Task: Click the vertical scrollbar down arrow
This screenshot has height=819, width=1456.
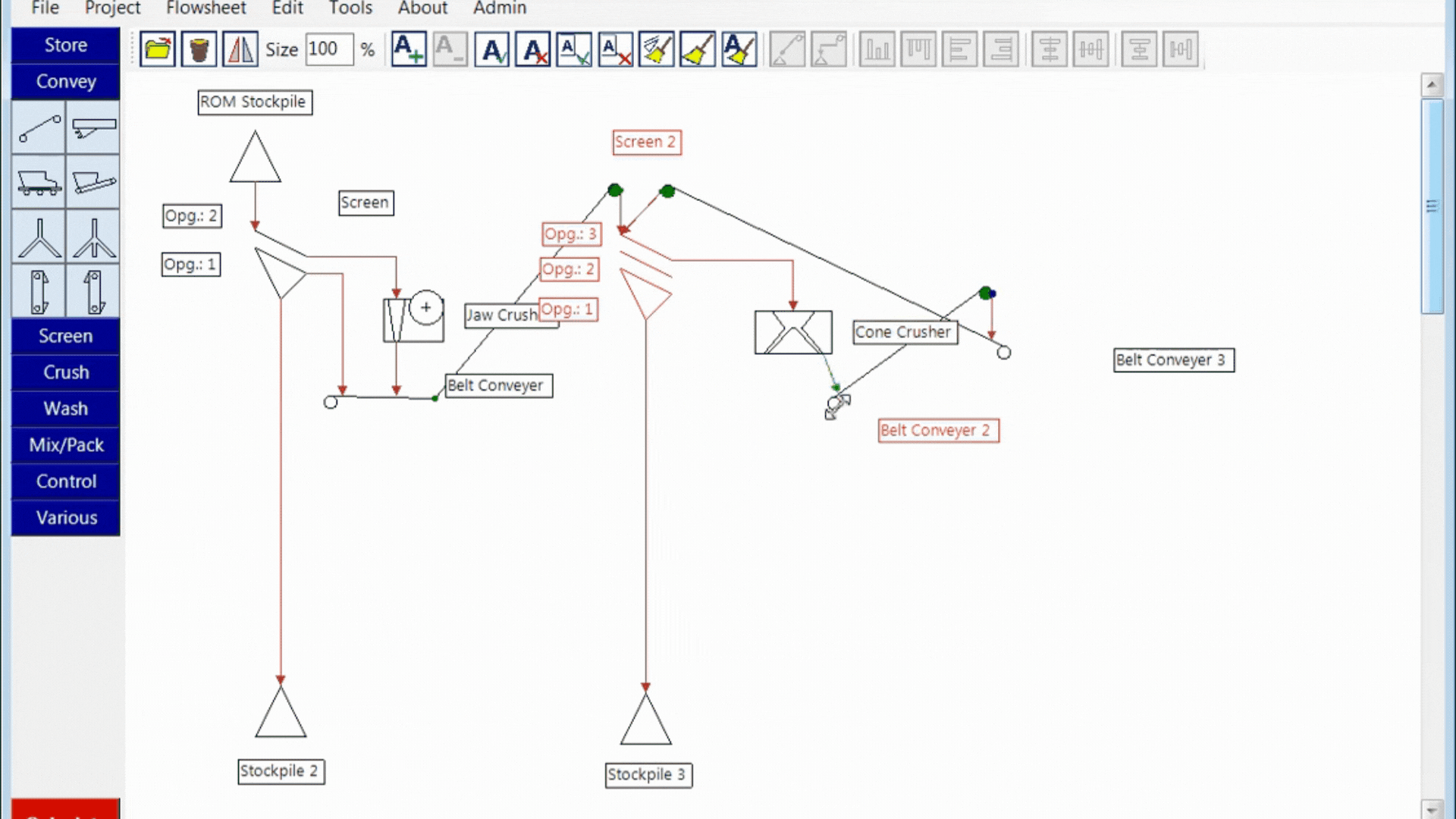Action: pyautogui.click(x=1432, y=809)
